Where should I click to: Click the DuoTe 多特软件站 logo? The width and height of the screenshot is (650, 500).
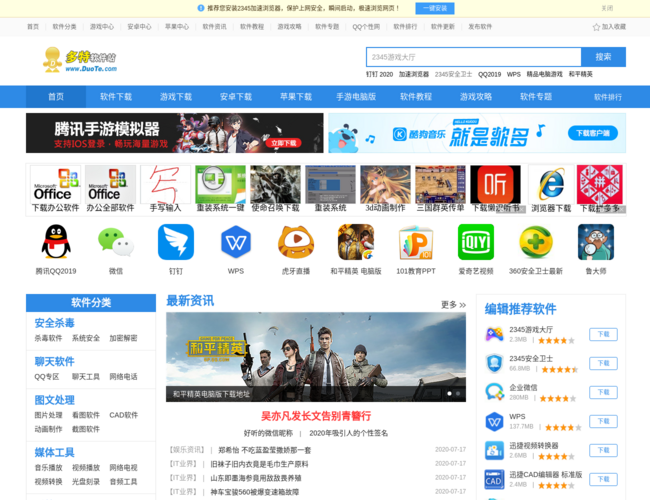[x=80, y=60]
